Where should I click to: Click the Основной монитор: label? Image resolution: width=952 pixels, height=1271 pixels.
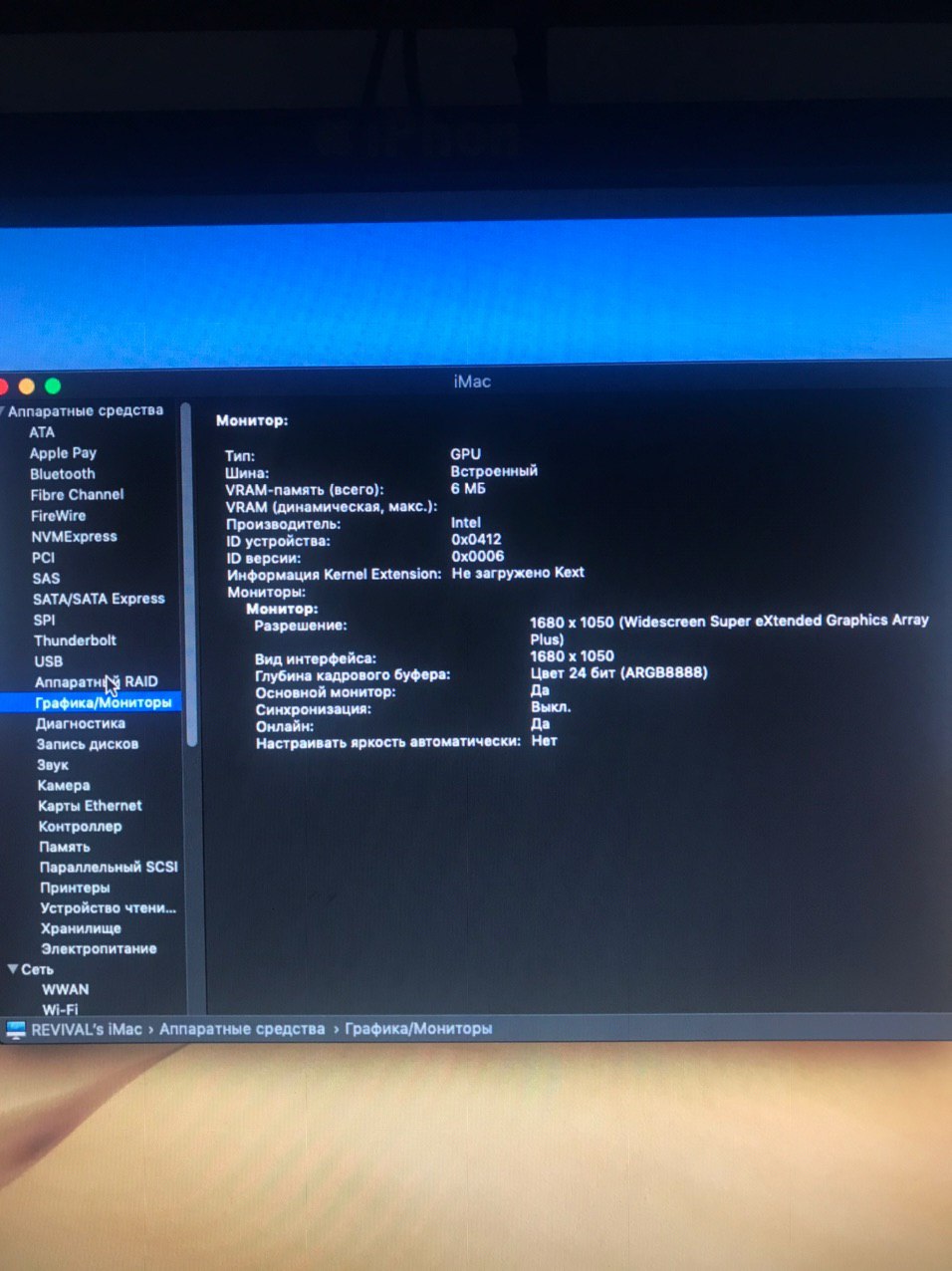(326, 692)
